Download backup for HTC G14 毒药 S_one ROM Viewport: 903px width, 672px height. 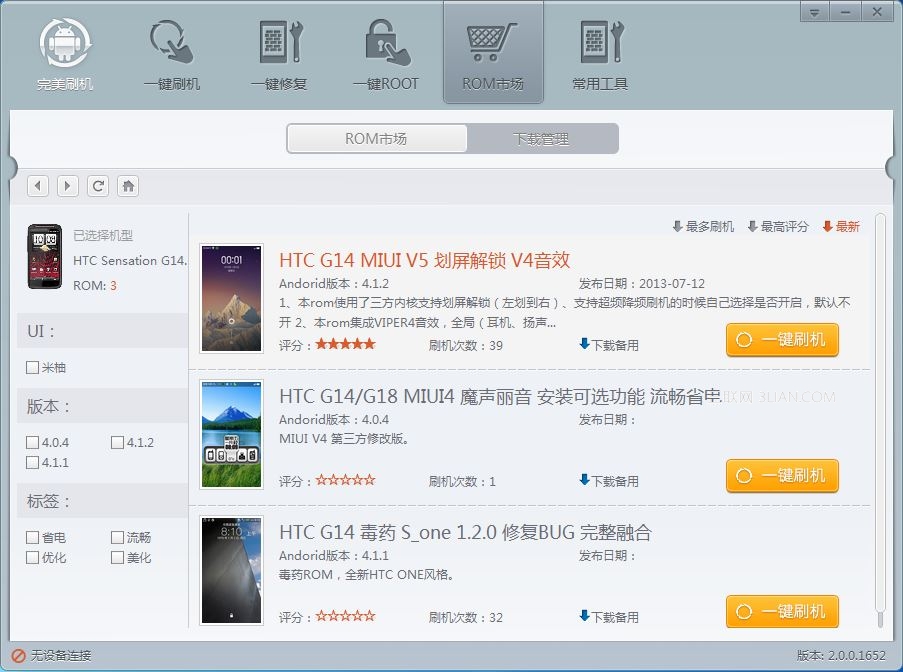coord(609,617)
